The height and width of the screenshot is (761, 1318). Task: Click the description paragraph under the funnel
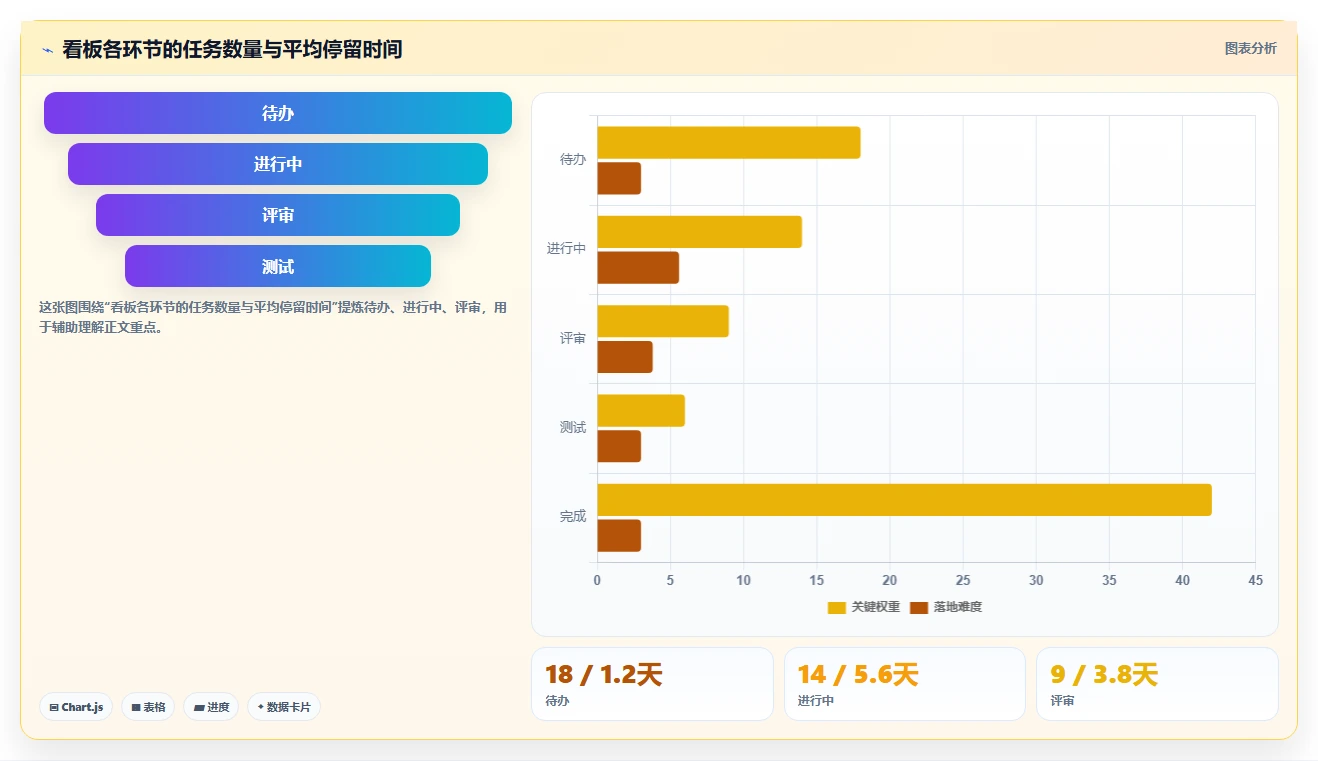[273, 317]
